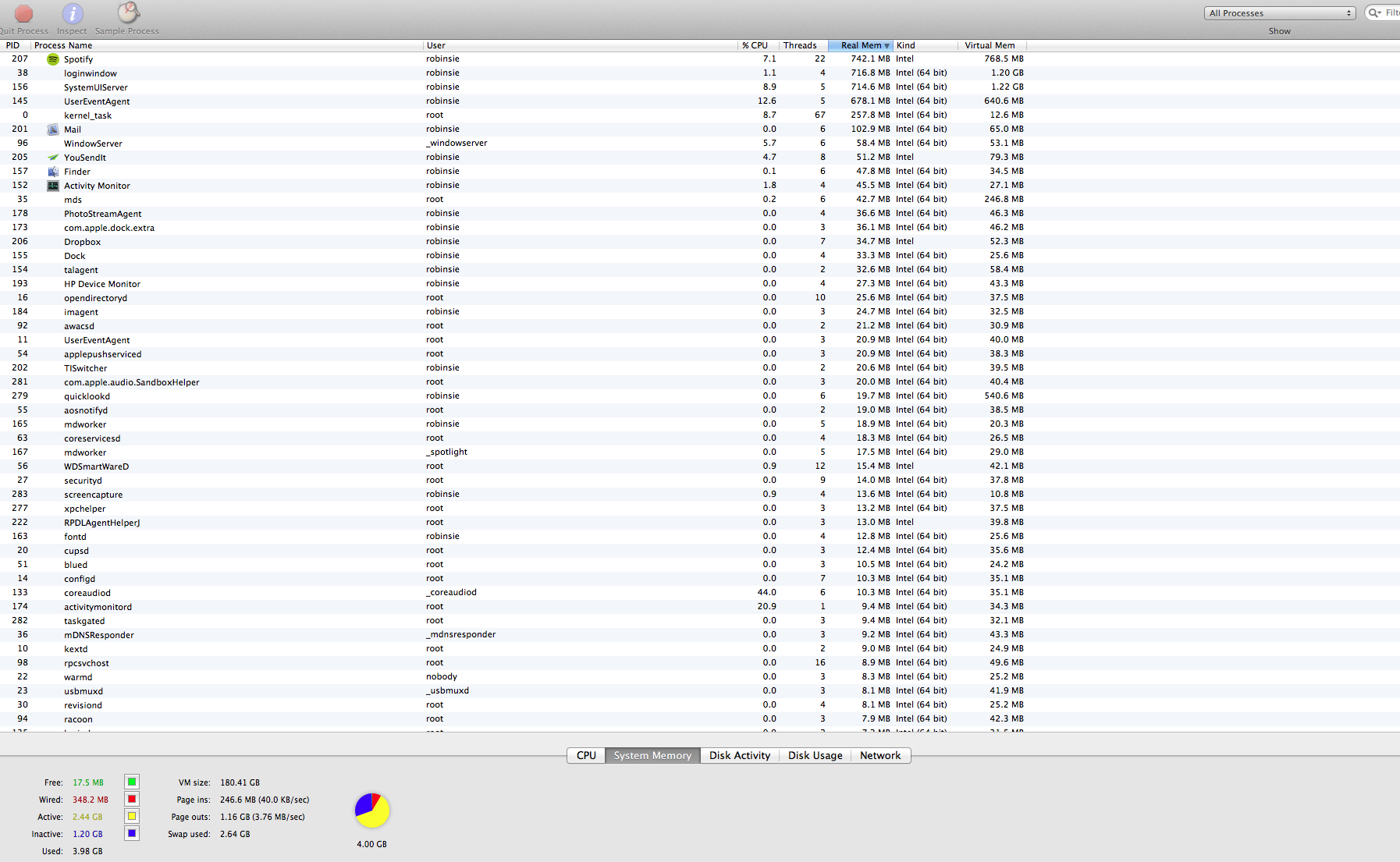Select the loginwindow process row
Viewport: 1400px width, 862px height.
(700, 73)
